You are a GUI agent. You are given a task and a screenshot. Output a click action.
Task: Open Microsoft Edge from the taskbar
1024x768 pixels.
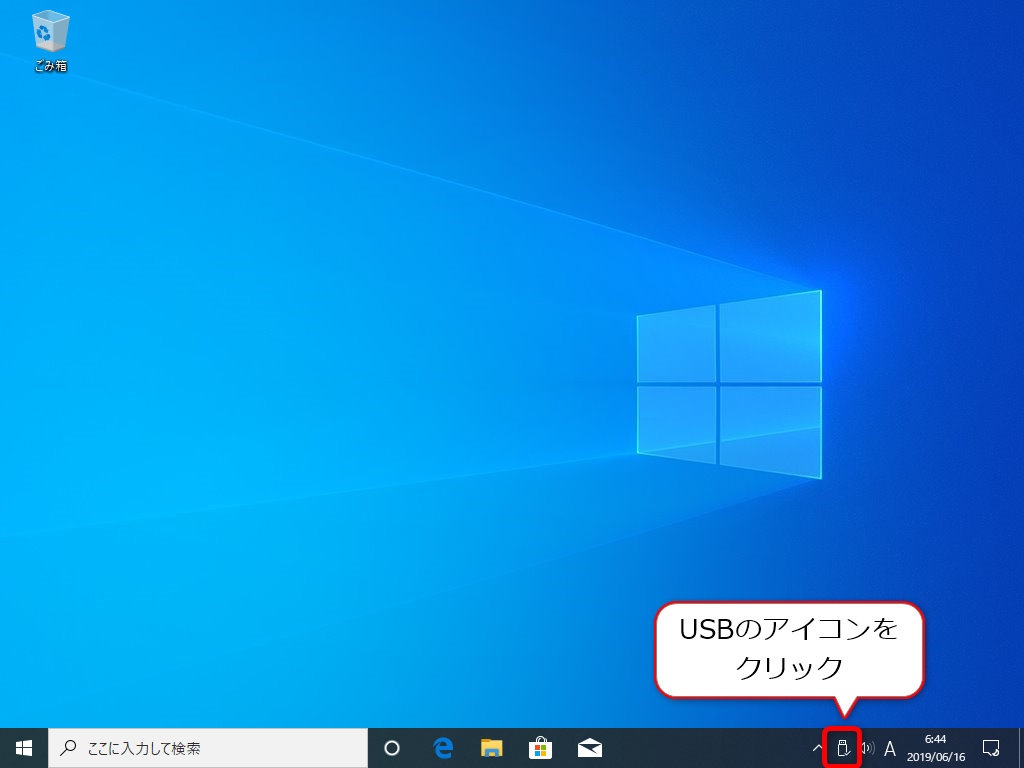[x=441, y=747]
